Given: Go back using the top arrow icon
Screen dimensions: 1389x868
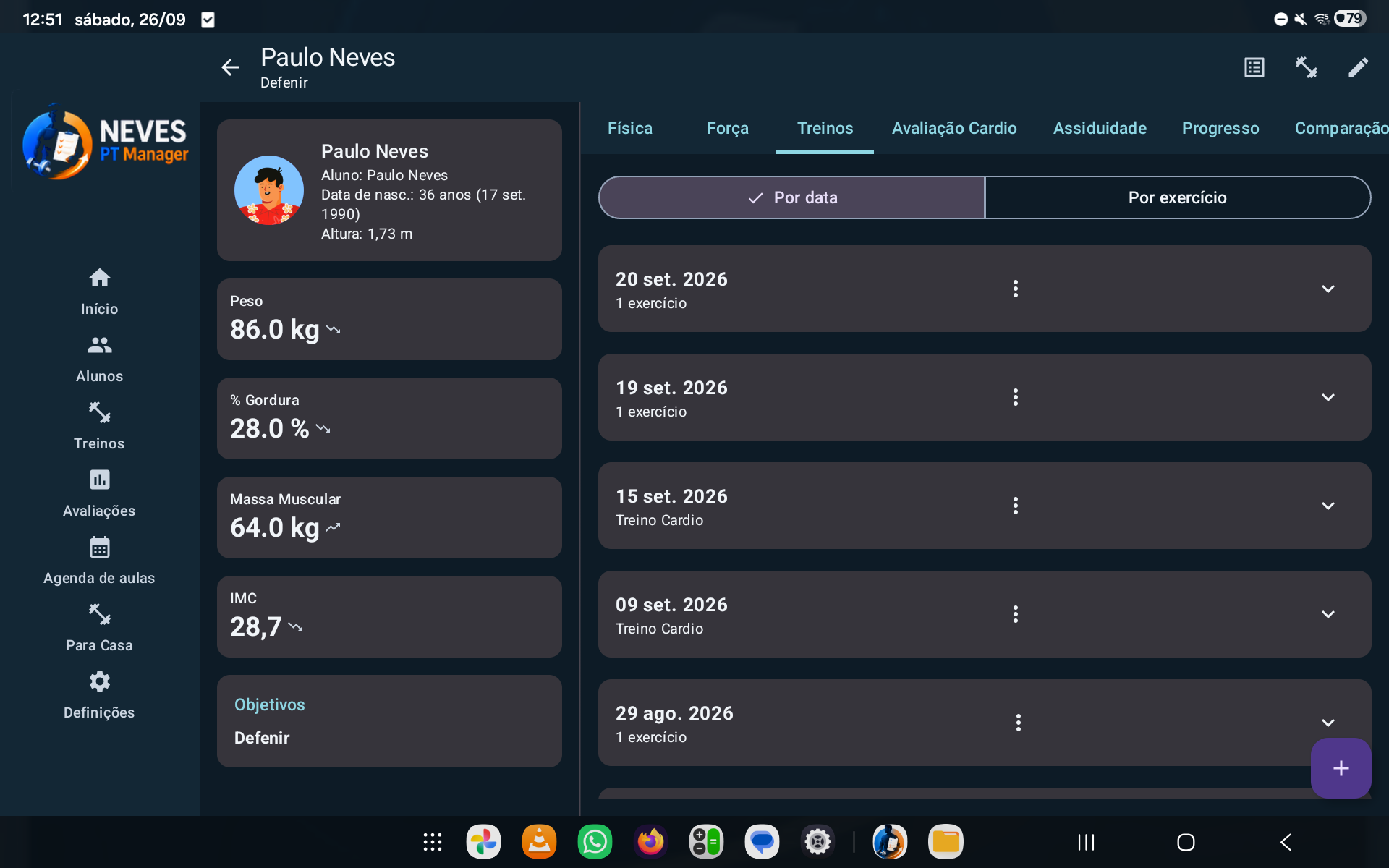Looking at the screenshot, I should [230, 67].
